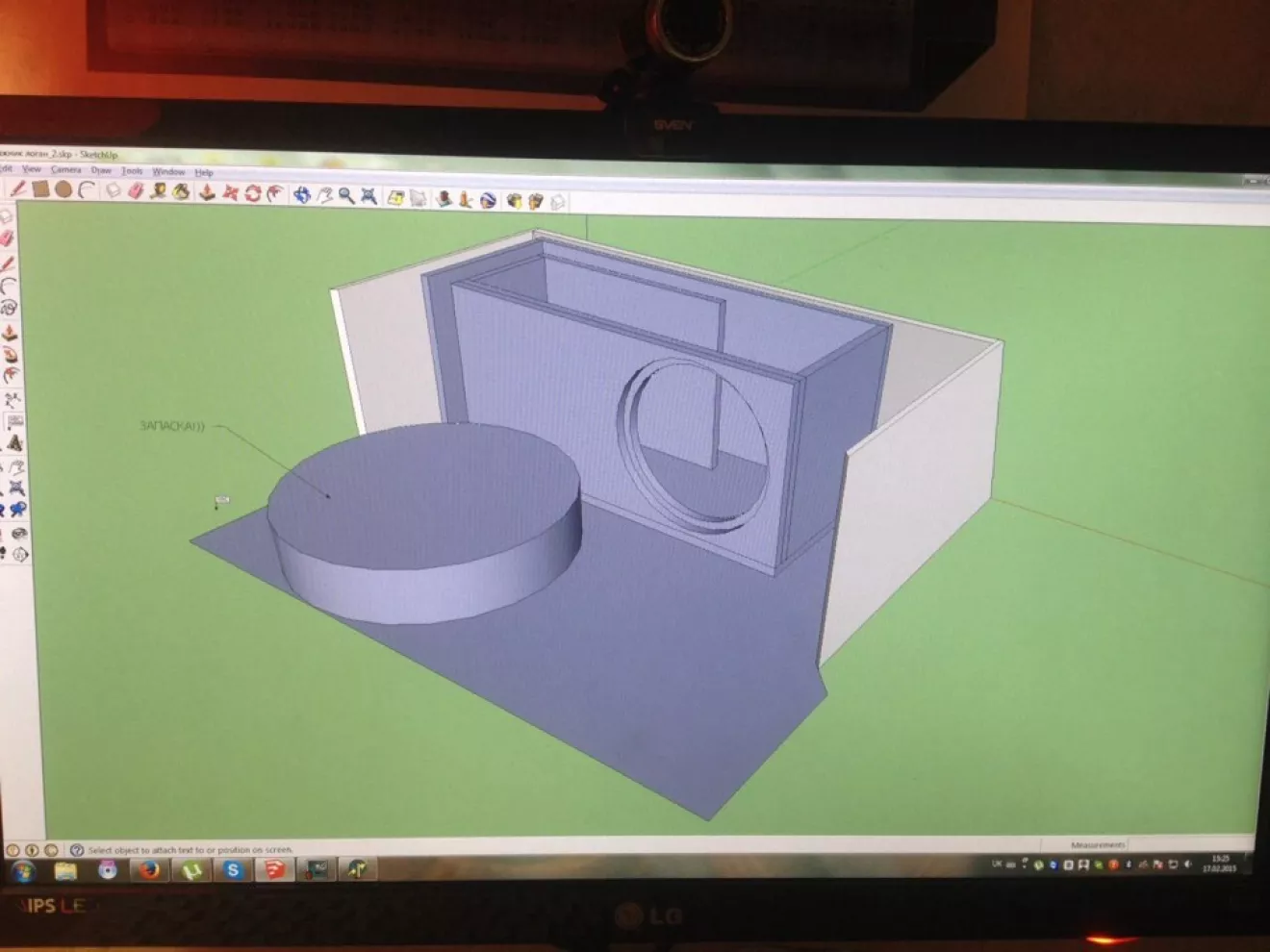Select 3D Text tool in left tool set
1270x952 pixels.
[15, 443]
